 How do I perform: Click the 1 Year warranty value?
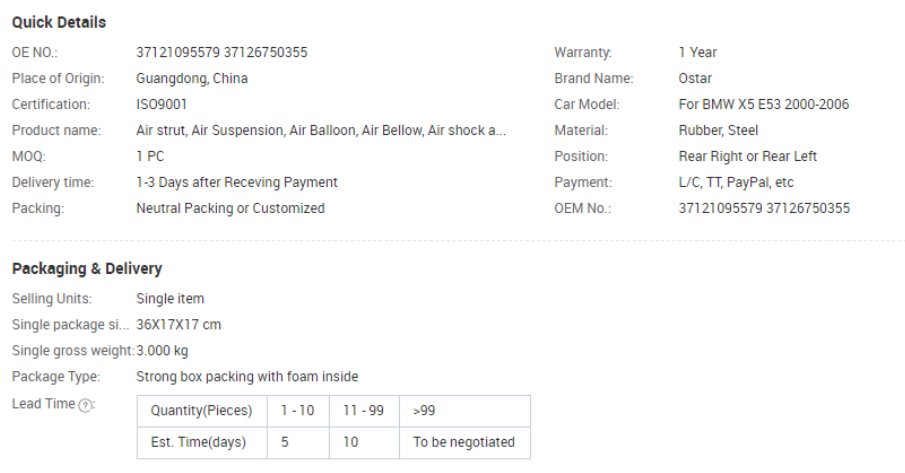[x=697, y=52]
